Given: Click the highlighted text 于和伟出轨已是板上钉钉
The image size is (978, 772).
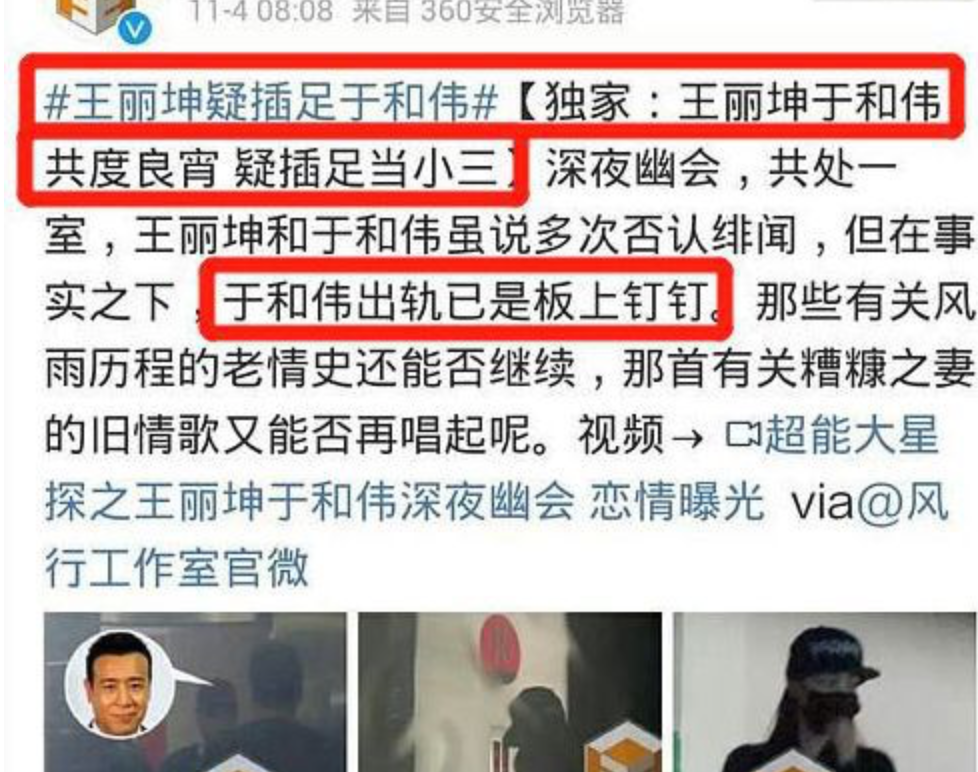Looking at the screenshot, I should point(467,301).
